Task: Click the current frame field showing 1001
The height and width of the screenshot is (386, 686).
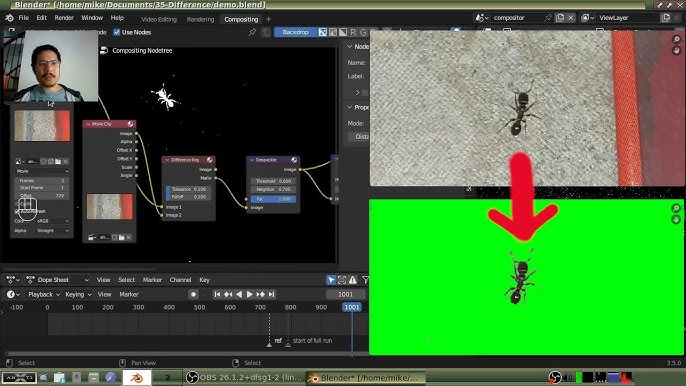Action: tap(345, 295)
